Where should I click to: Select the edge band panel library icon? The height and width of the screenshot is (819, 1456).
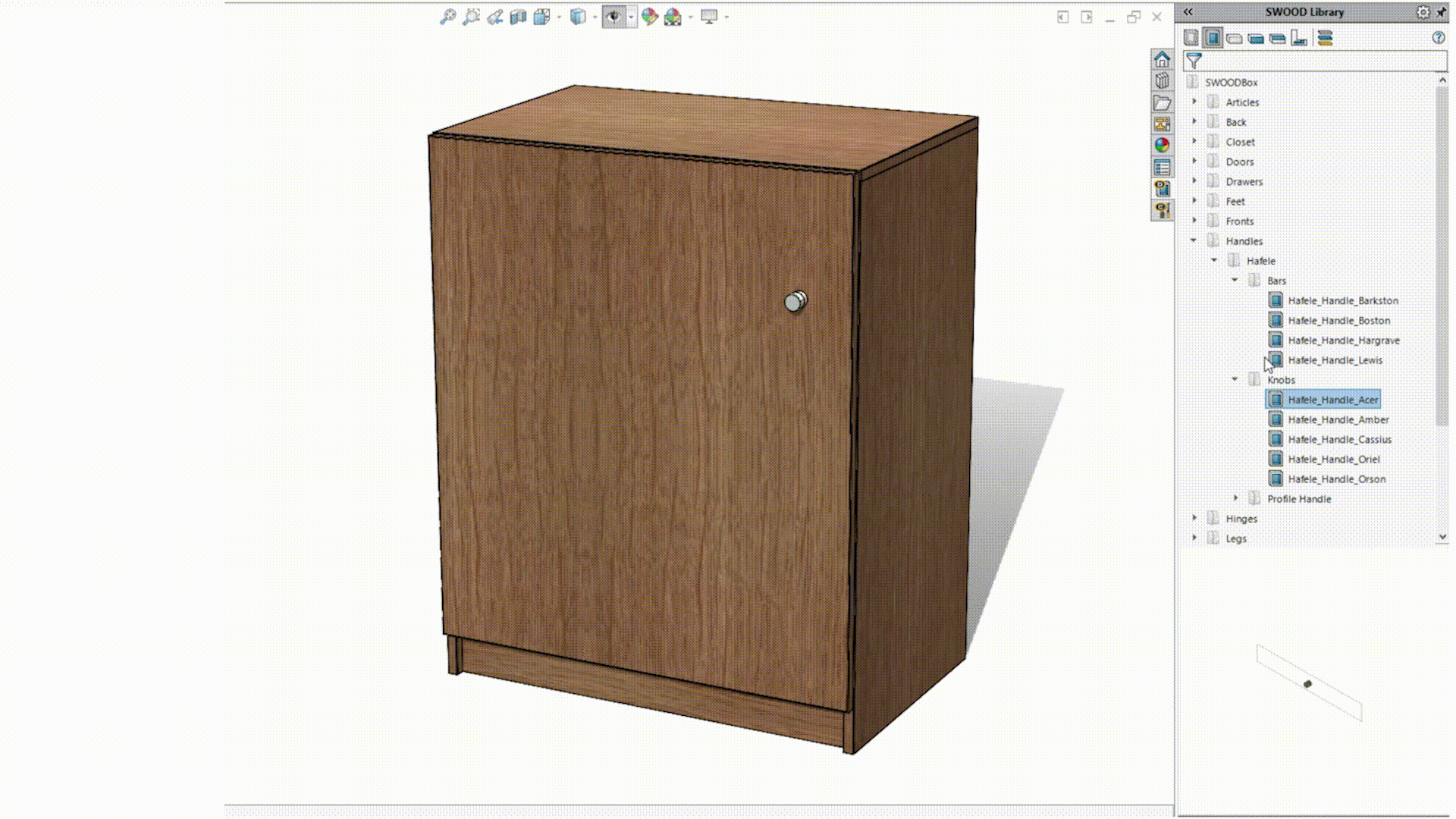click(1278, 39)
